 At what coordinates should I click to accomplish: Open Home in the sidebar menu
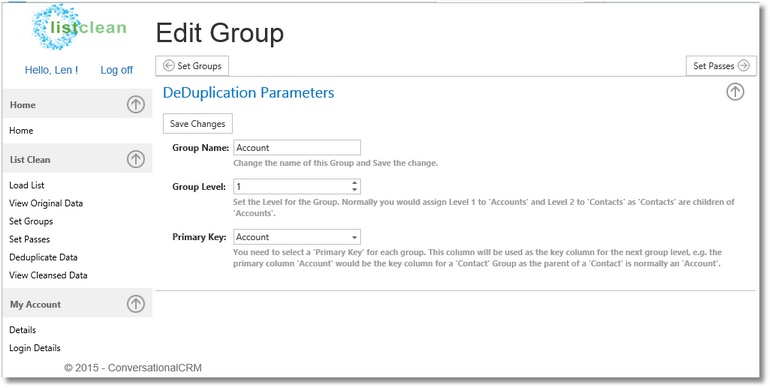click(21, 131)
